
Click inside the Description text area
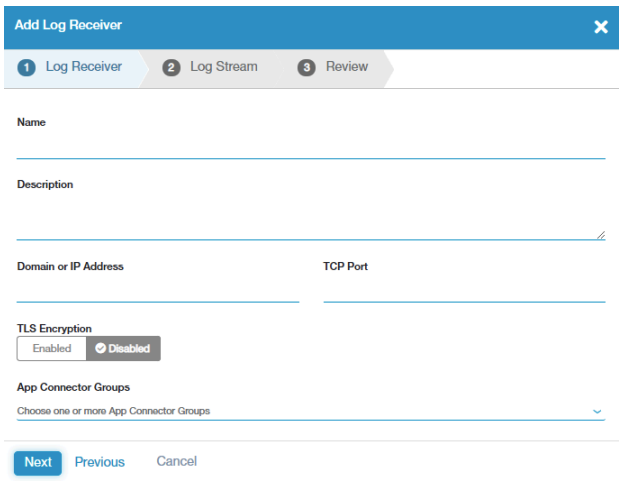310,218
